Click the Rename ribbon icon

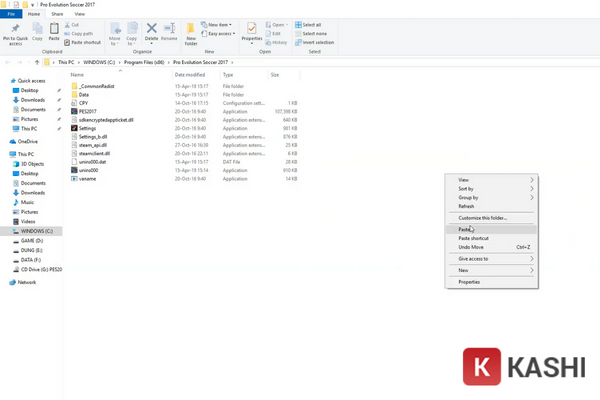169,28
